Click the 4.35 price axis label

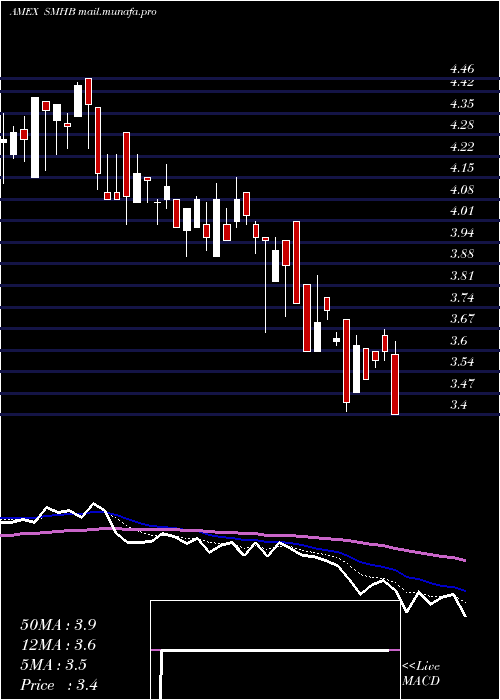point(462,104)
